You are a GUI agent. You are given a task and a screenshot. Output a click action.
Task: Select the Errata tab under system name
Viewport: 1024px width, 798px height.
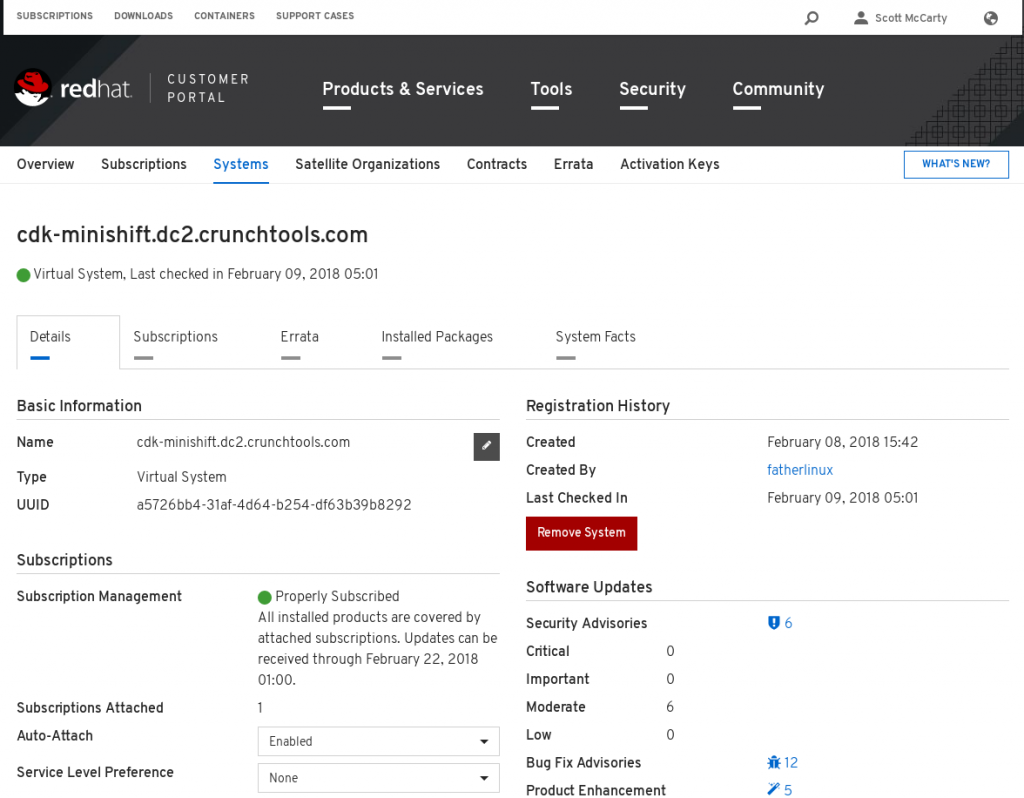[299, 337]
